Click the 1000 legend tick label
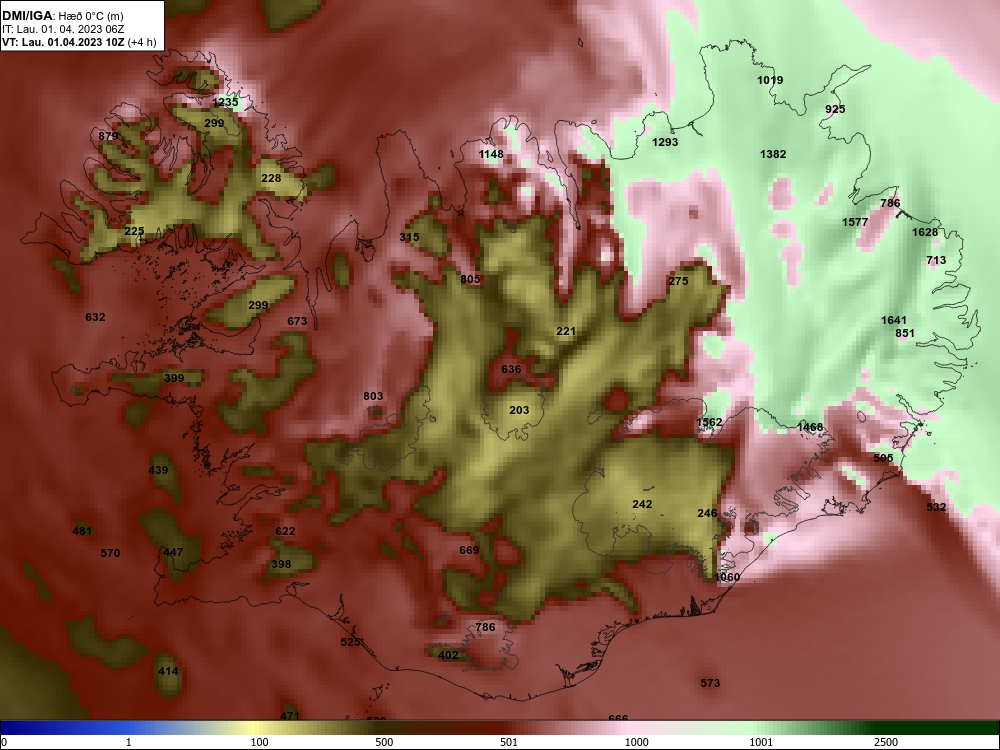 pyautogui.click(x=636, y=742)
